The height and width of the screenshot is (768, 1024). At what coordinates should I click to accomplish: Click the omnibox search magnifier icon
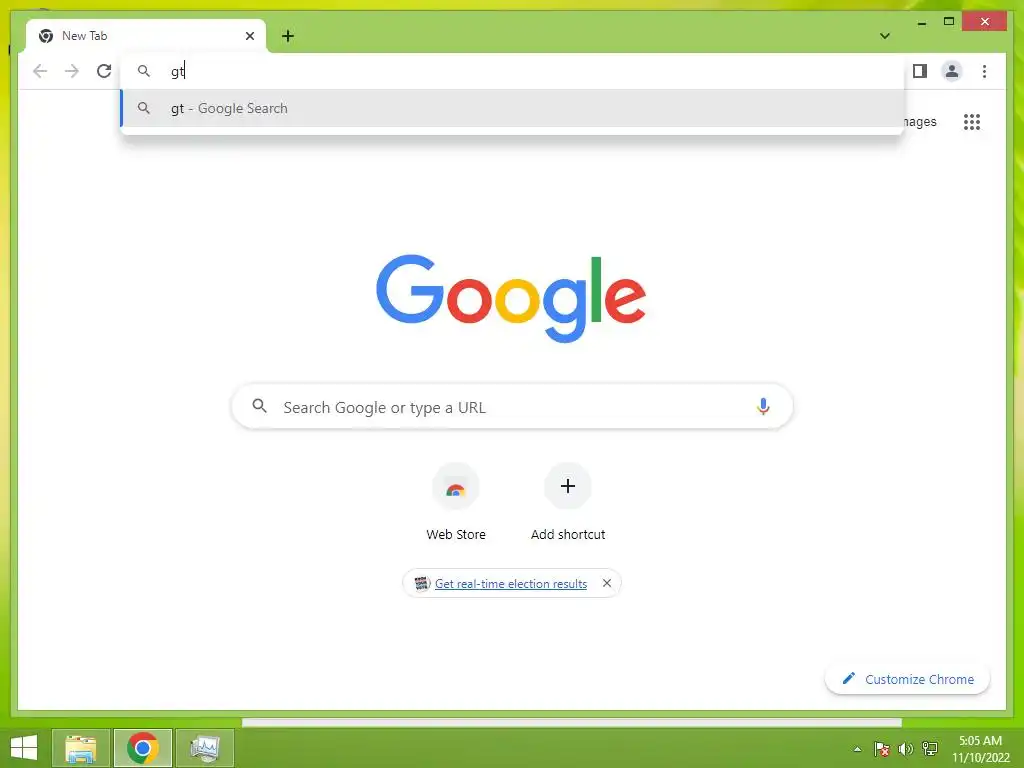[x=144, y=71]
